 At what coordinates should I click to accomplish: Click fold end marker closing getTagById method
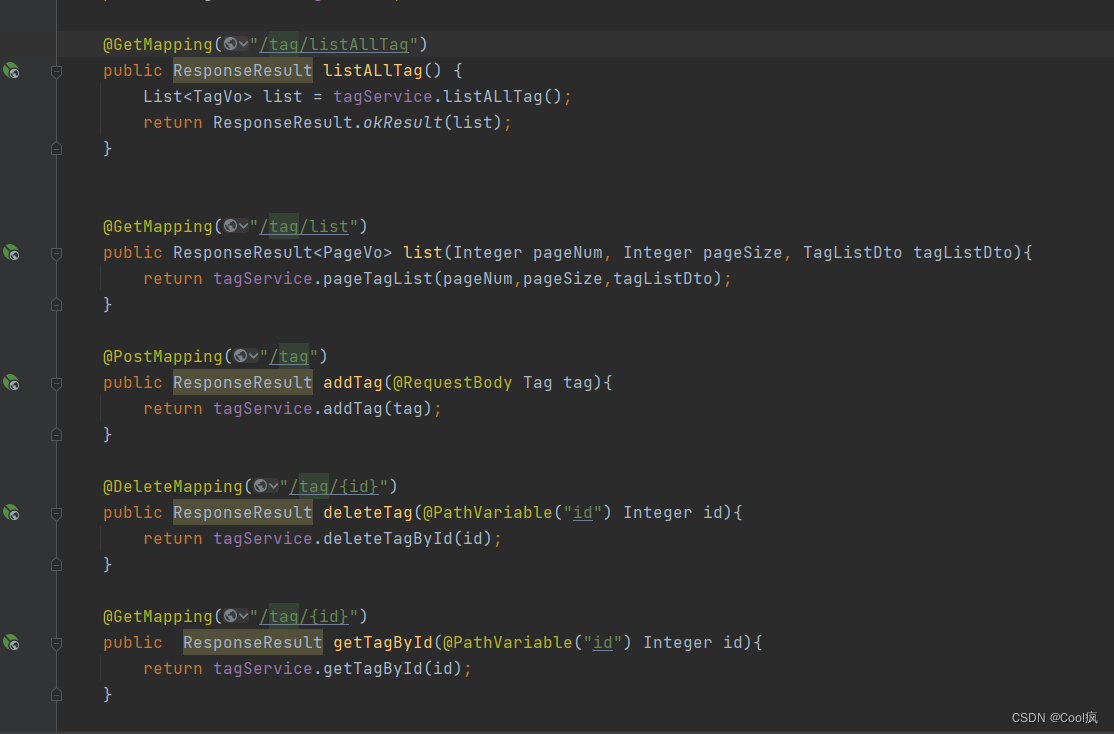tap(56, 695)
